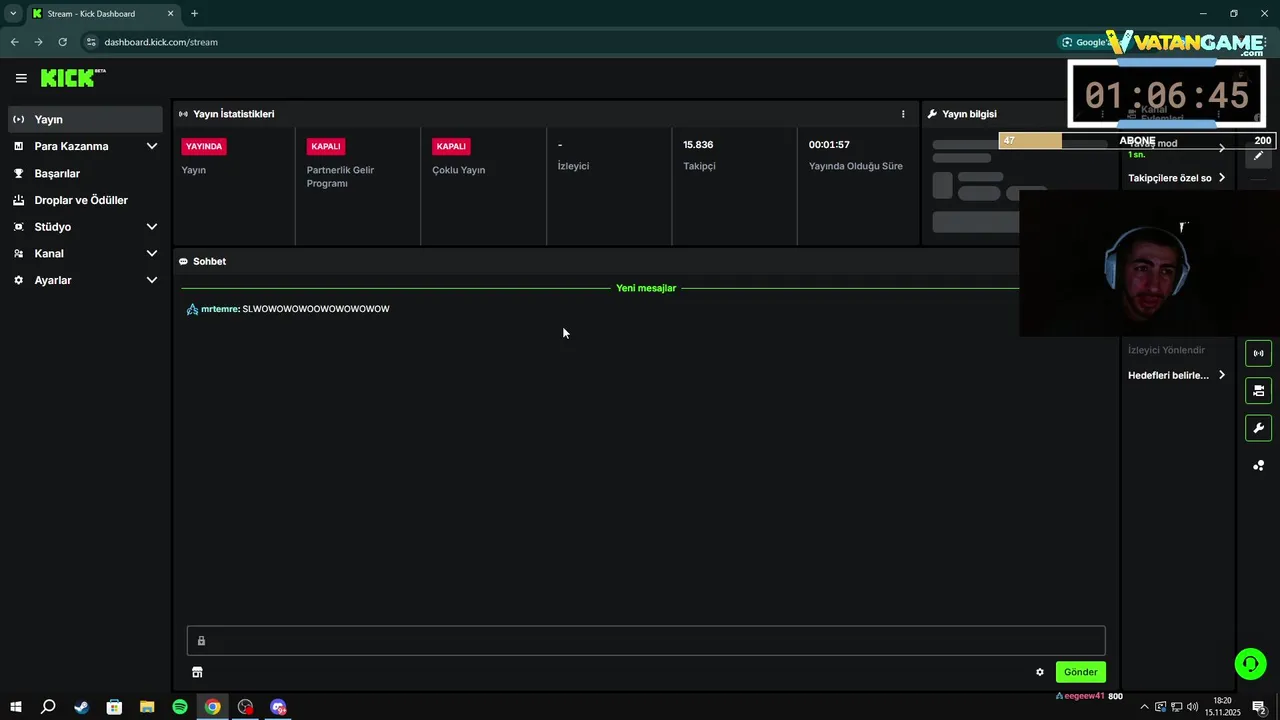Click the chat message input field
This screenshot has height=720, width=1280.
click(x=646, y=641)
